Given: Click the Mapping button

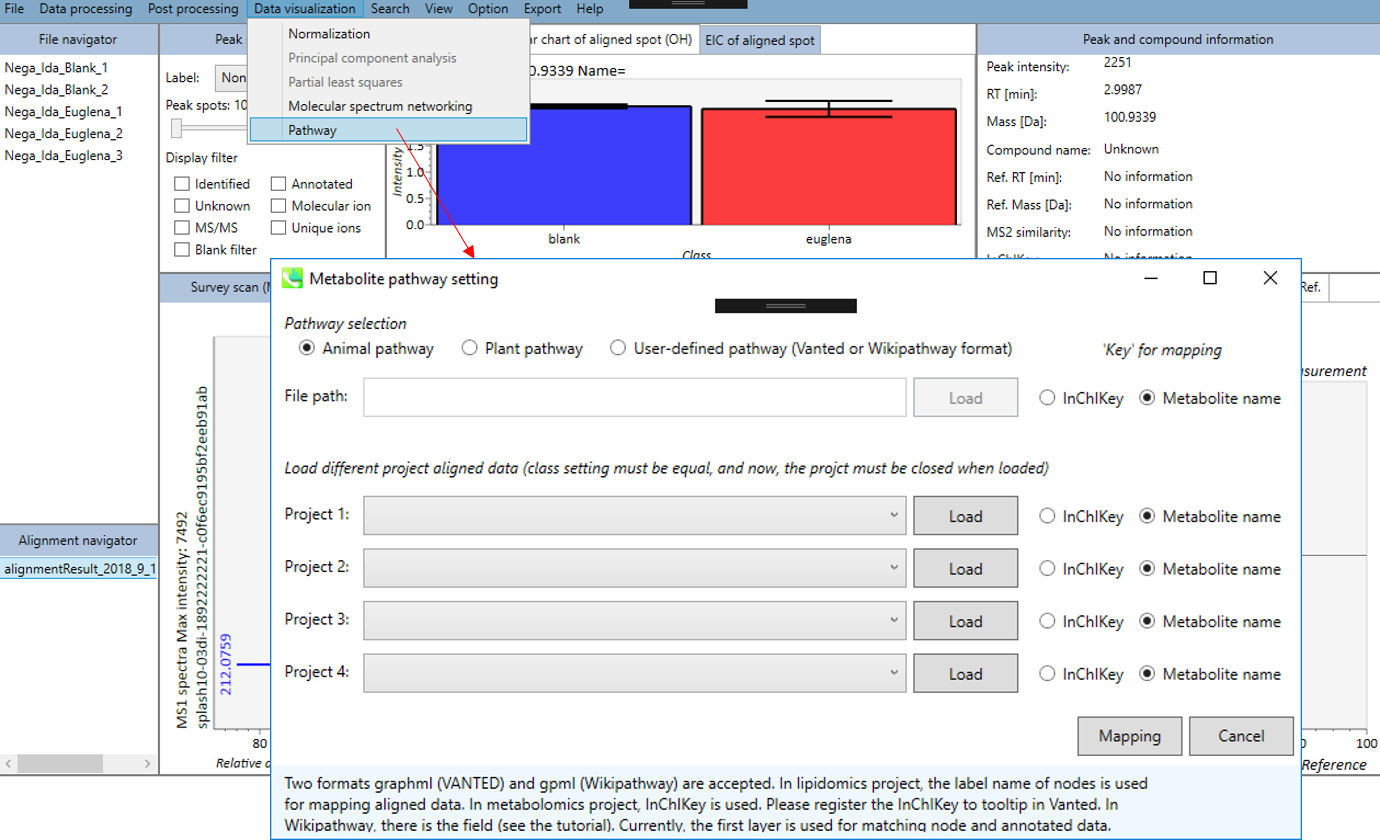Looking at the screenshot, I should (1130, 736).
